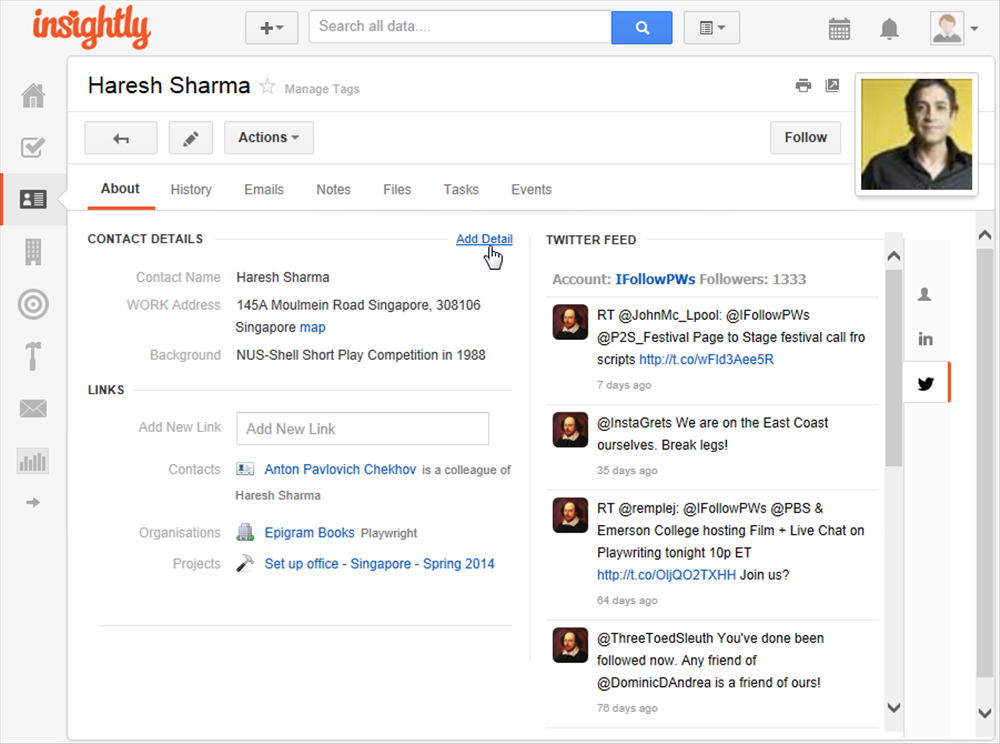
Task: Star Haresh Sharma as favorite
Action: click(x=267, y=87)
